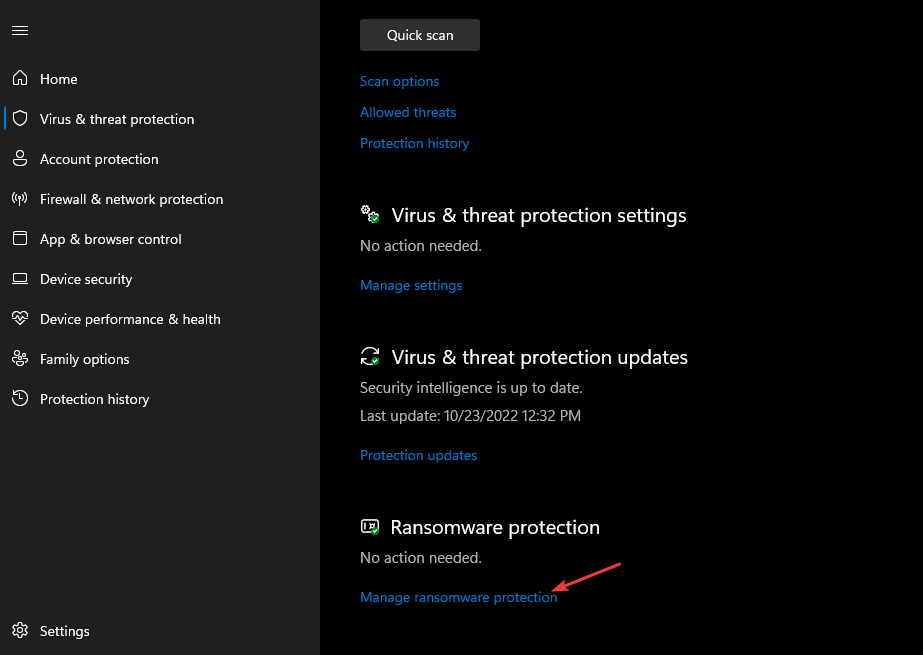Go to Device performance & health

coord(130,319)
